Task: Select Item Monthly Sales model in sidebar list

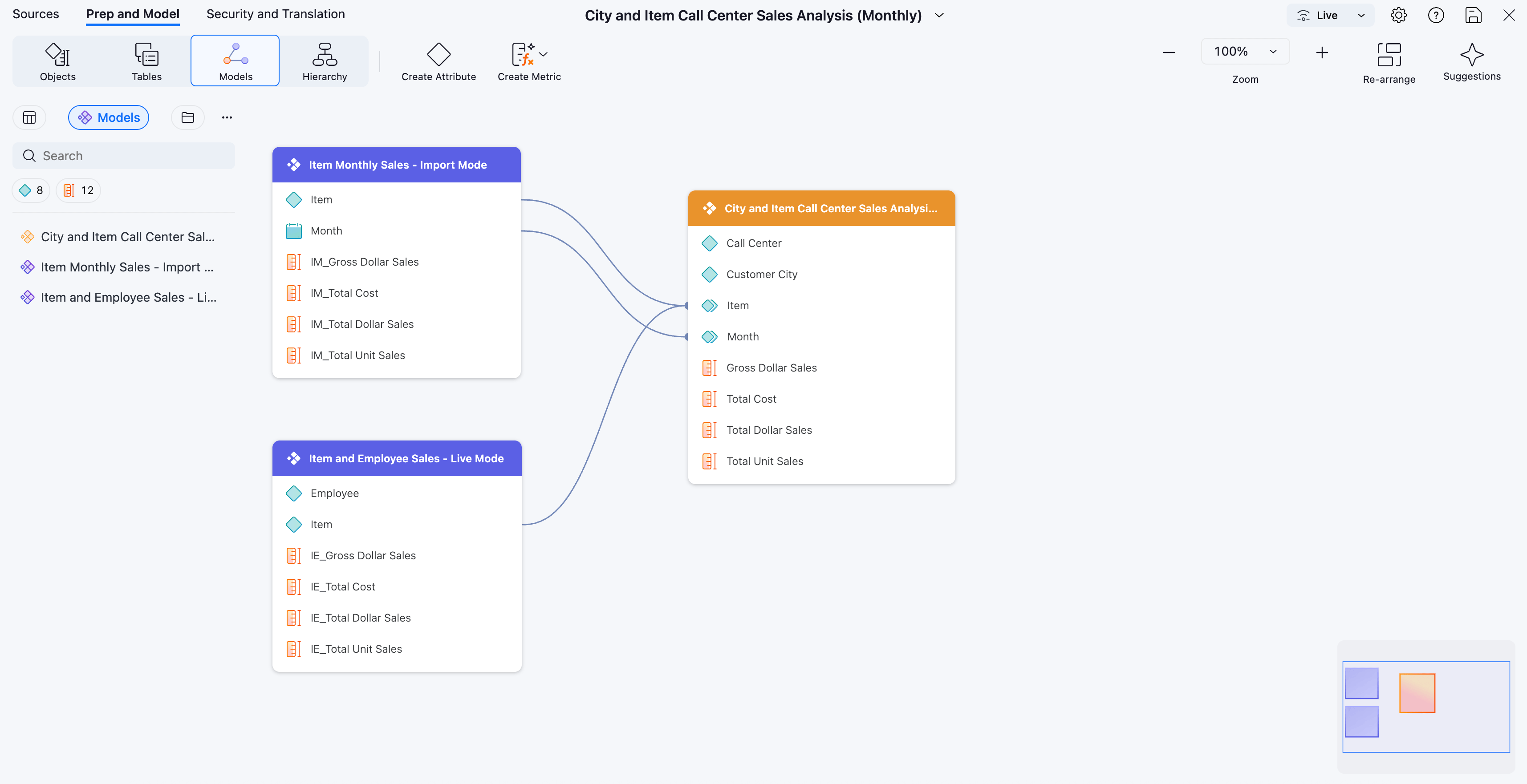Action: 126,267
